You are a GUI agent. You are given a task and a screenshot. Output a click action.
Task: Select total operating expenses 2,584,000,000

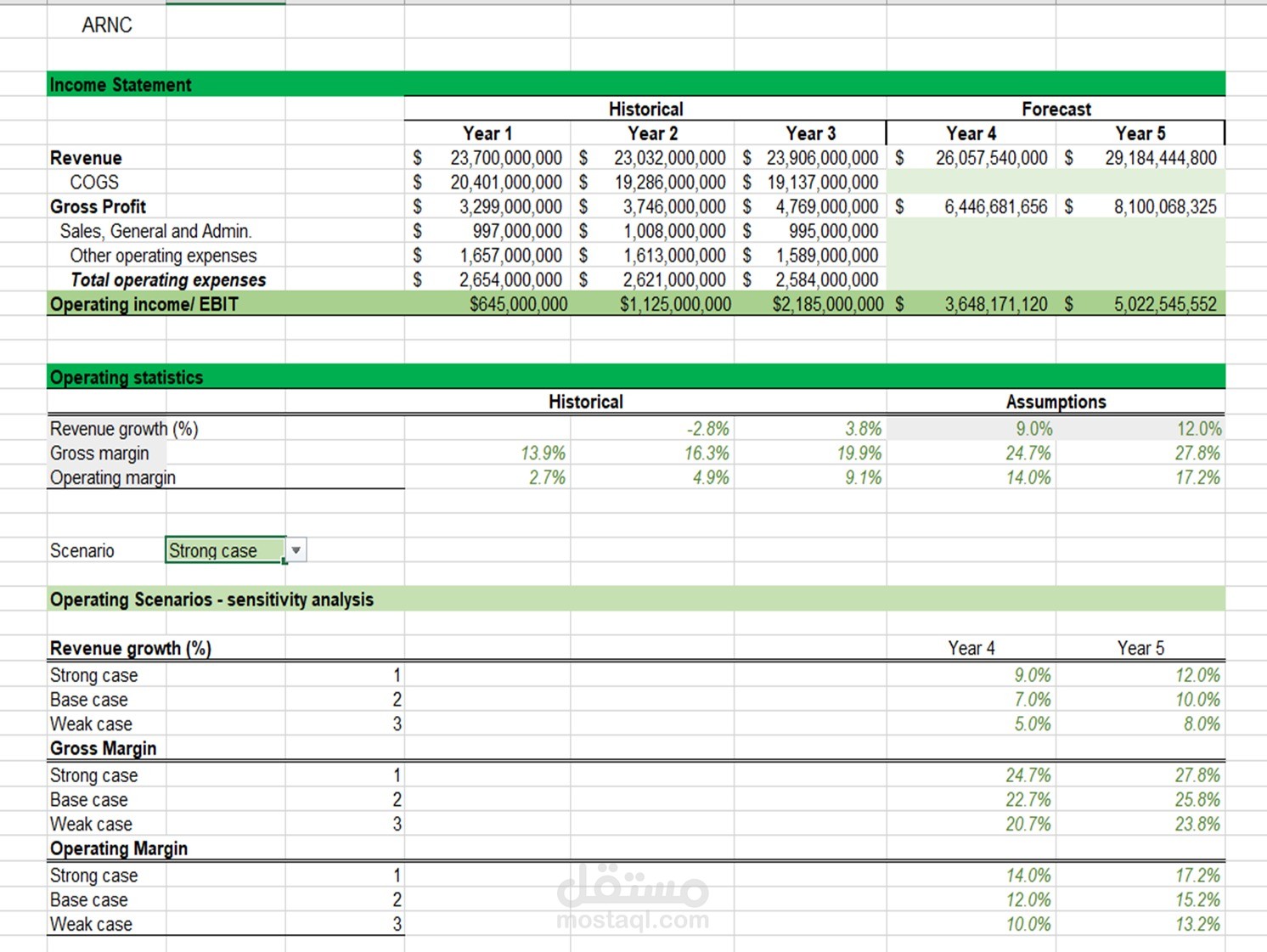(810, 280)
